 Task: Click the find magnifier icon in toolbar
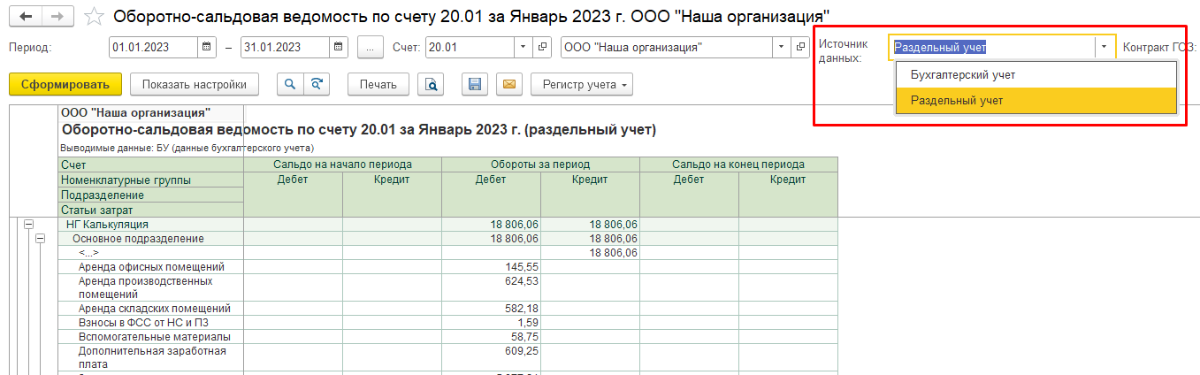tap(290, 84)
